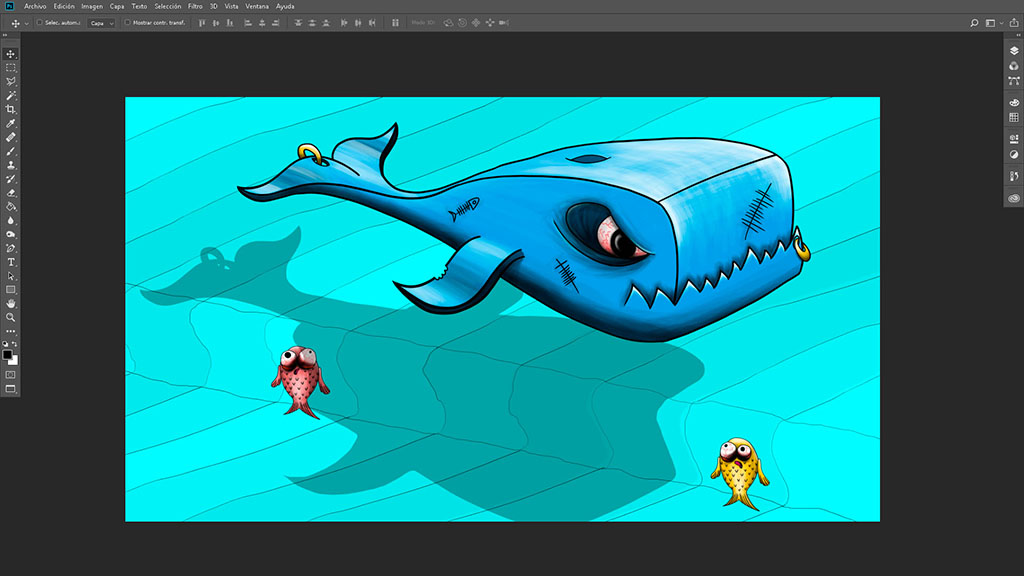
Task: Open the Creative Cloud Libraries panel
Action: point(1014,198)
